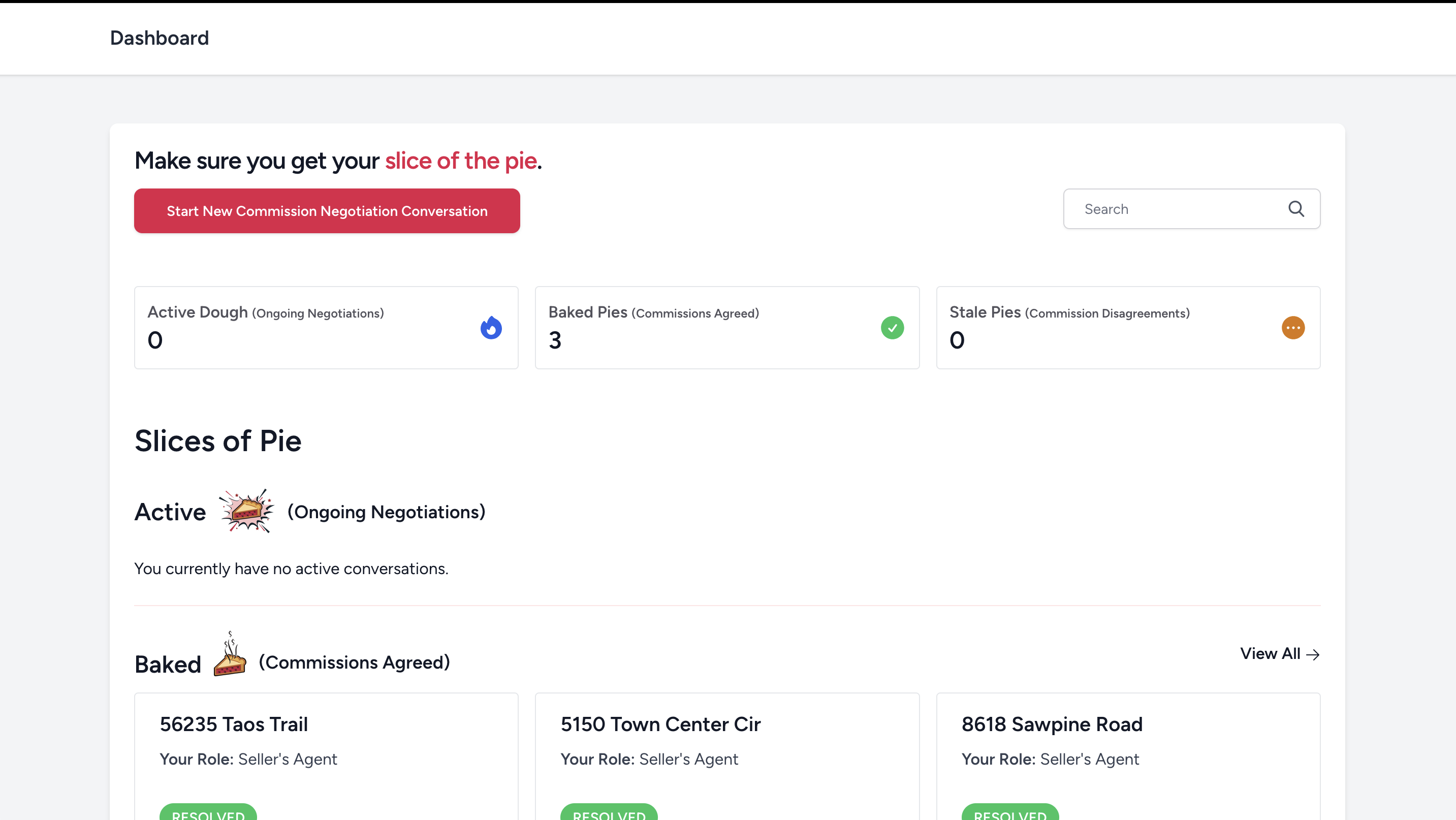Open the 5150 Town Center Cir card
The image size is (1456, 820).
pyautogui.click(x=660, y=724)
